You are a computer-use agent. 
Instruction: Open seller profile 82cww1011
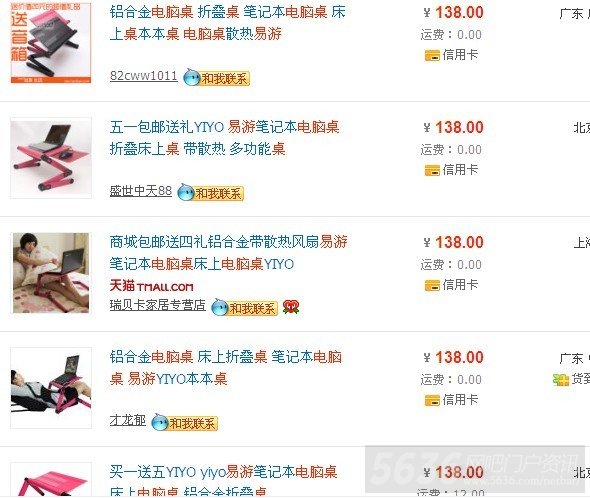click(x=143, y=76)
